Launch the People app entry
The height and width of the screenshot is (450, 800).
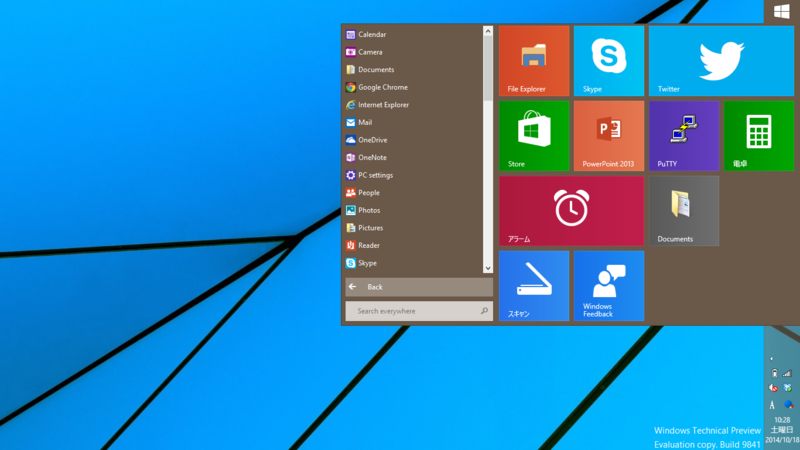click(x=412, y=193)
